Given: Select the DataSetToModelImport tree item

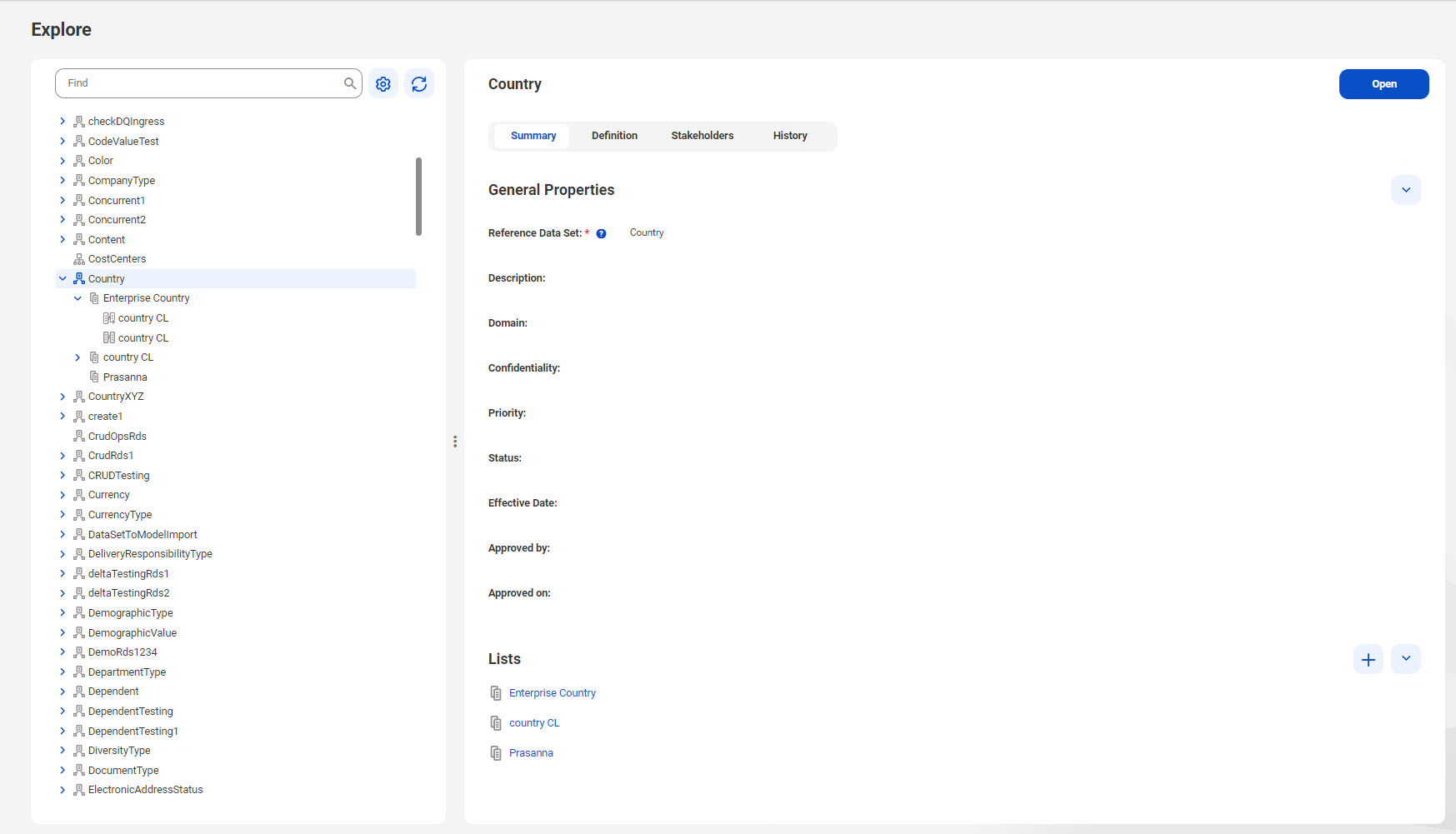Looking at the screenshot, I should pos(143,535).
